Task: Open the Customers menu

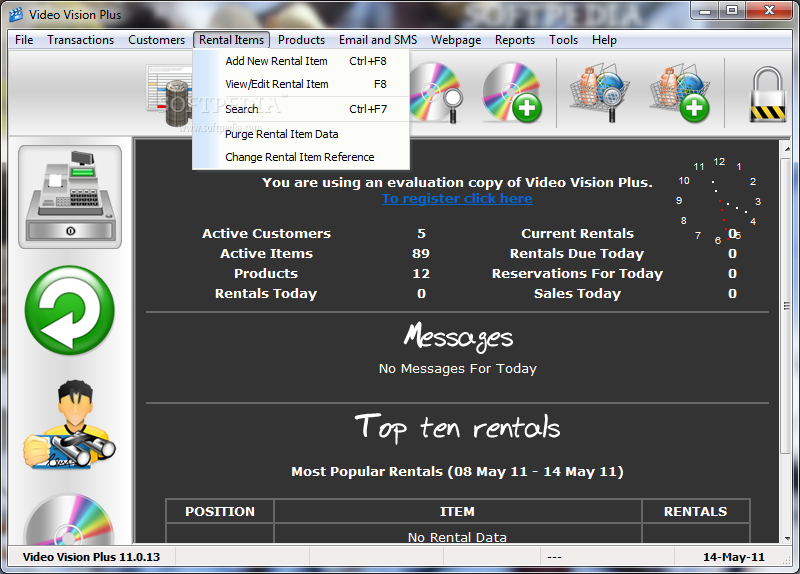Action: (x=157, y=40)
